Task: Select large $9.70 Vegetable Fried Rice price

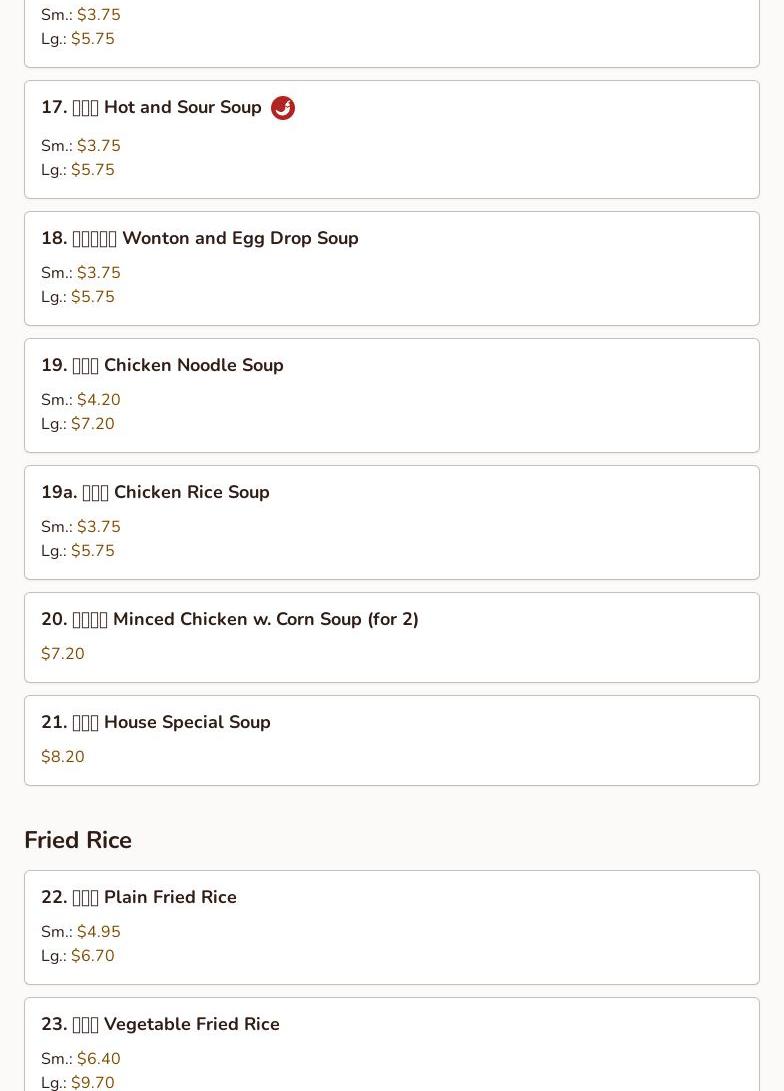Action: [x=92, y=1082]
